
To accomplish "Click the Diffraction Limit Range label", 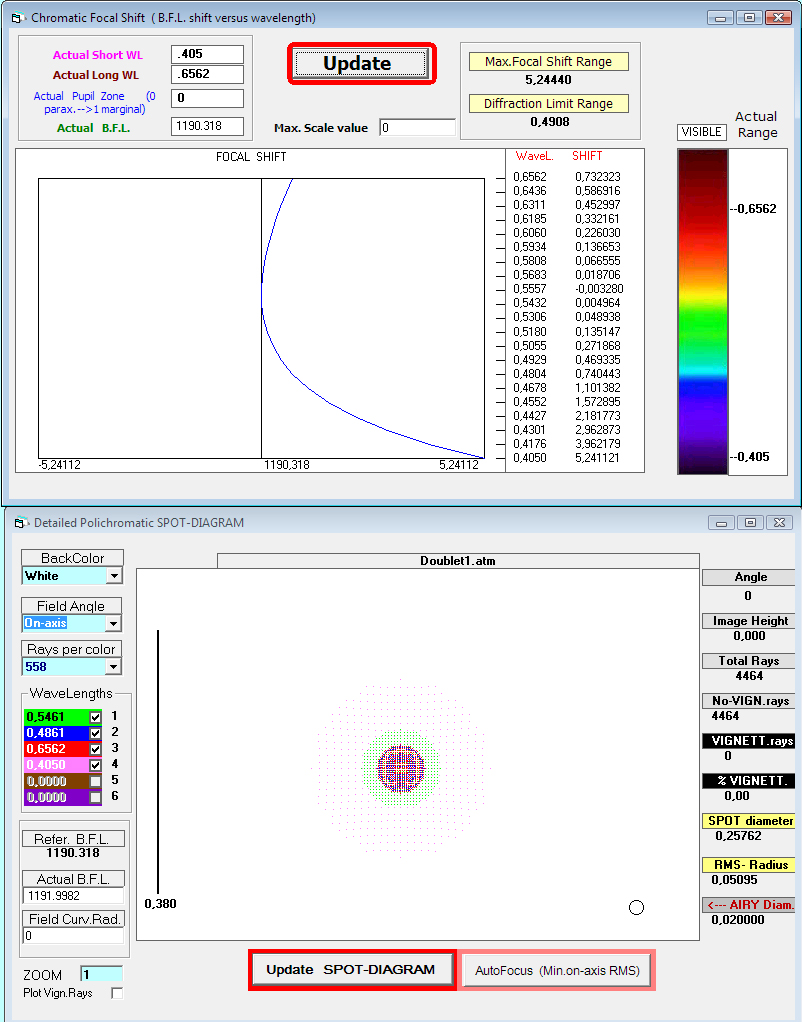I will point(548,103).
